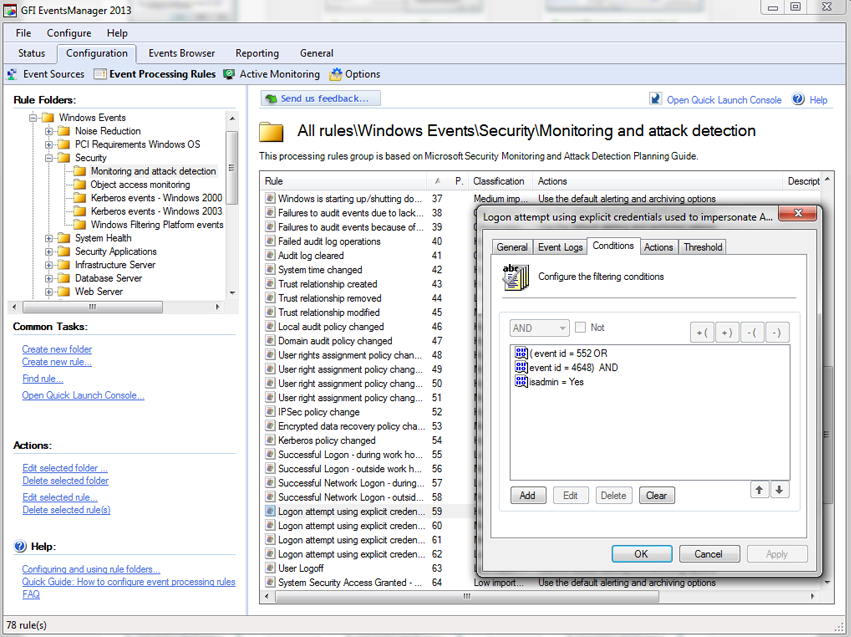The width and height of the screenshot is (851, 637).
Task: Move condition down with down-arrow button
Action: tap(779, 490)
